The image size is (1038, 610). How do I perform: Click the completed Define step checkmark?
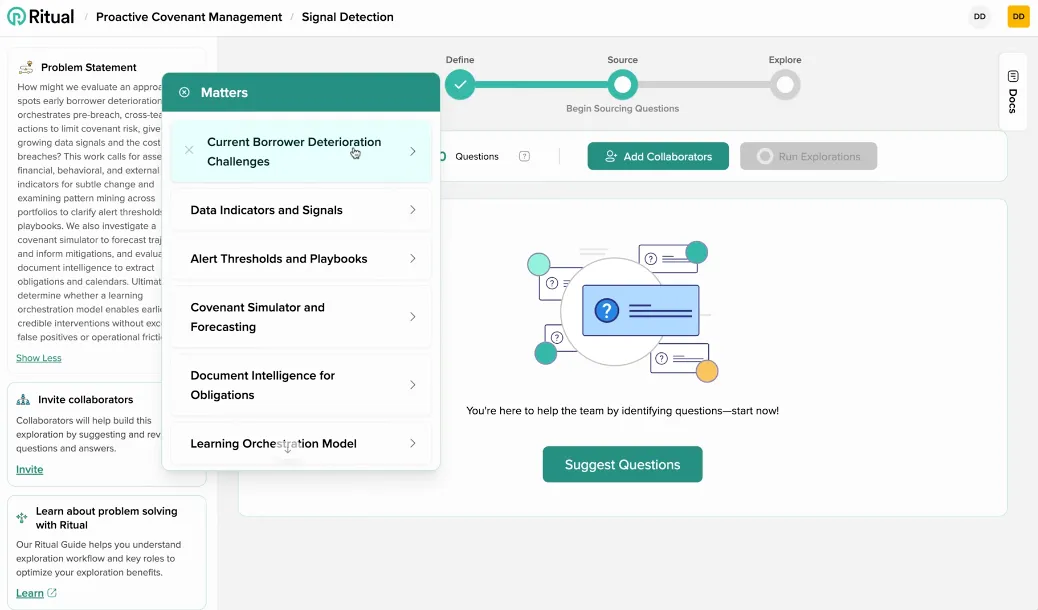click(460, 85)
